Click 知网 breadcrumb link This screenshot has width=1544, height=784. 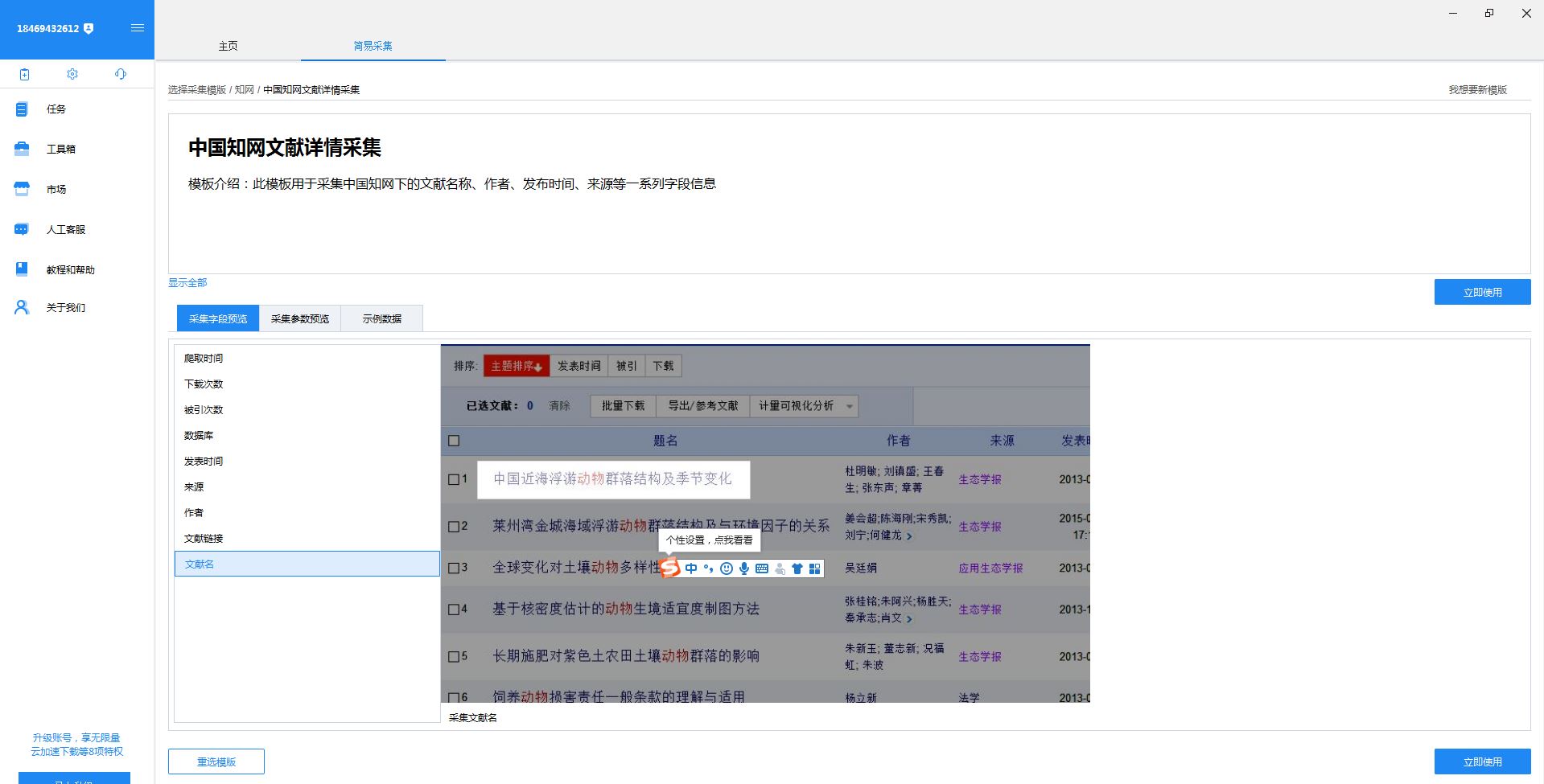click(x=244, y=90)
